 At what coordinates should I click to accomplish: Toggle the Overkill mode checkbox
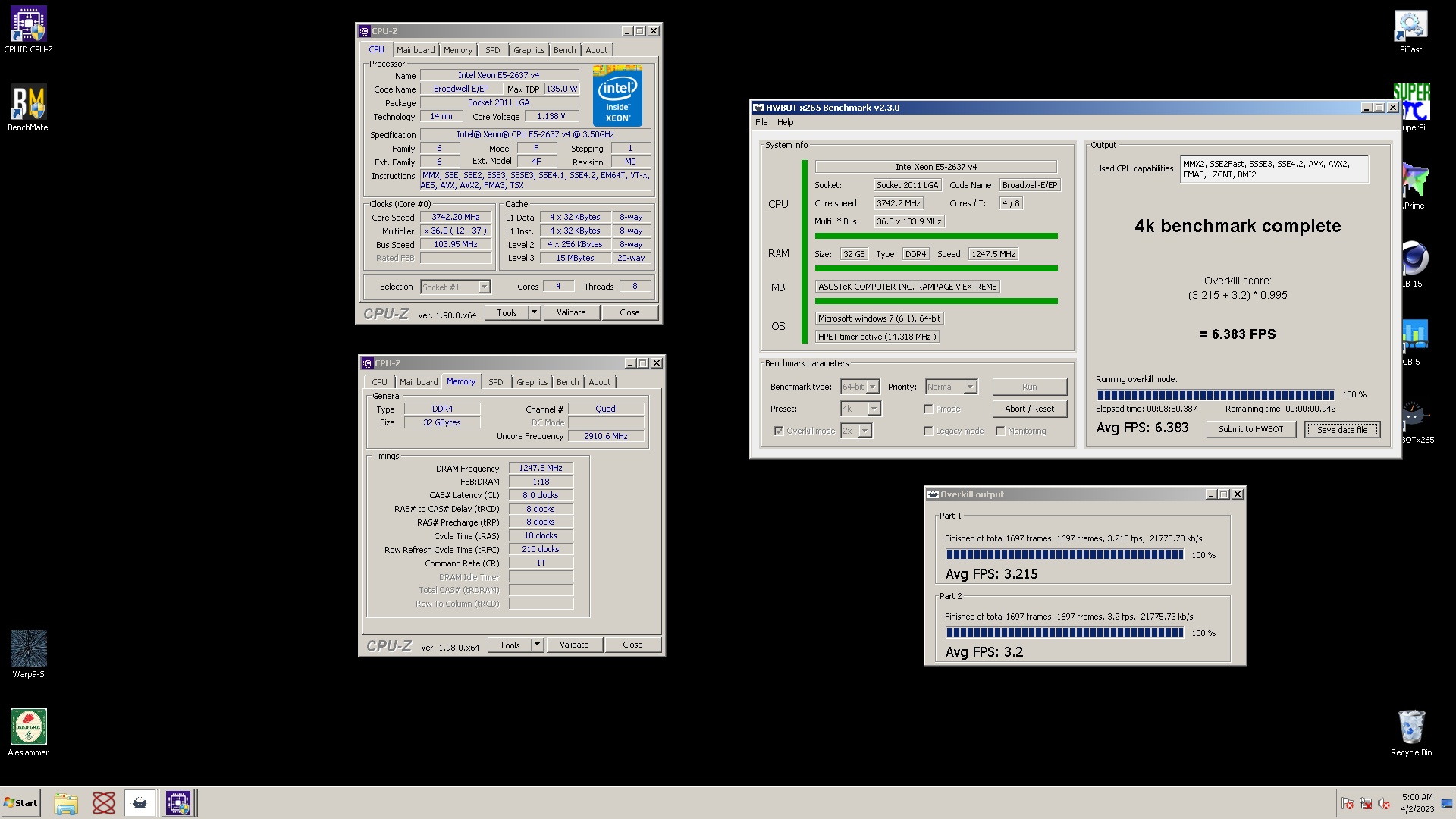tap(779, 431)
